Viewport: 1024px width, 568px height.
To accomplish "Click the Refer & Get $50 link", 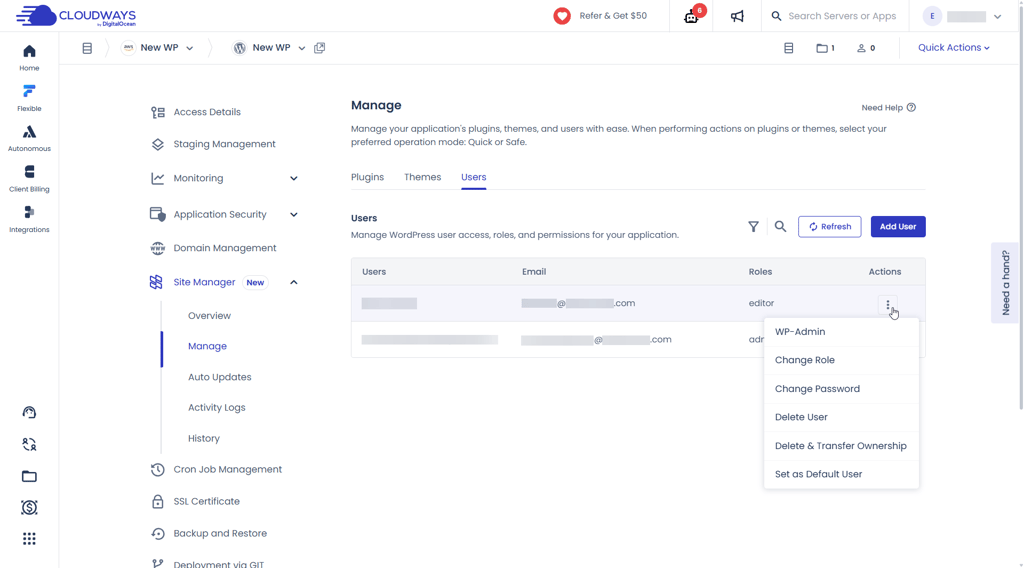I will [613, 16].
